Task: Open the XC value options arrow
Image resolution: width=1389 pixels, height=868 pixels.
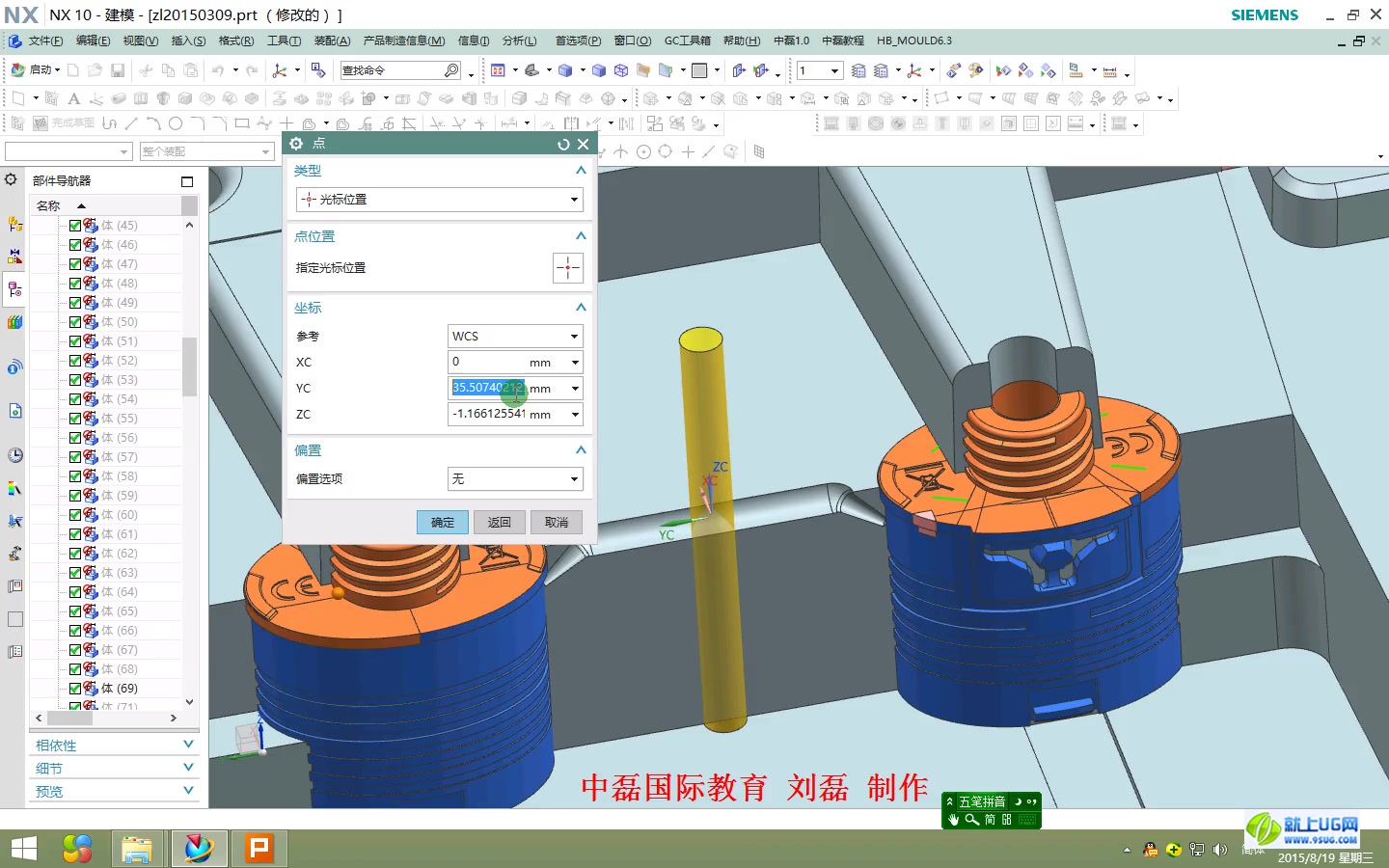Action: [x=575, y=363]
